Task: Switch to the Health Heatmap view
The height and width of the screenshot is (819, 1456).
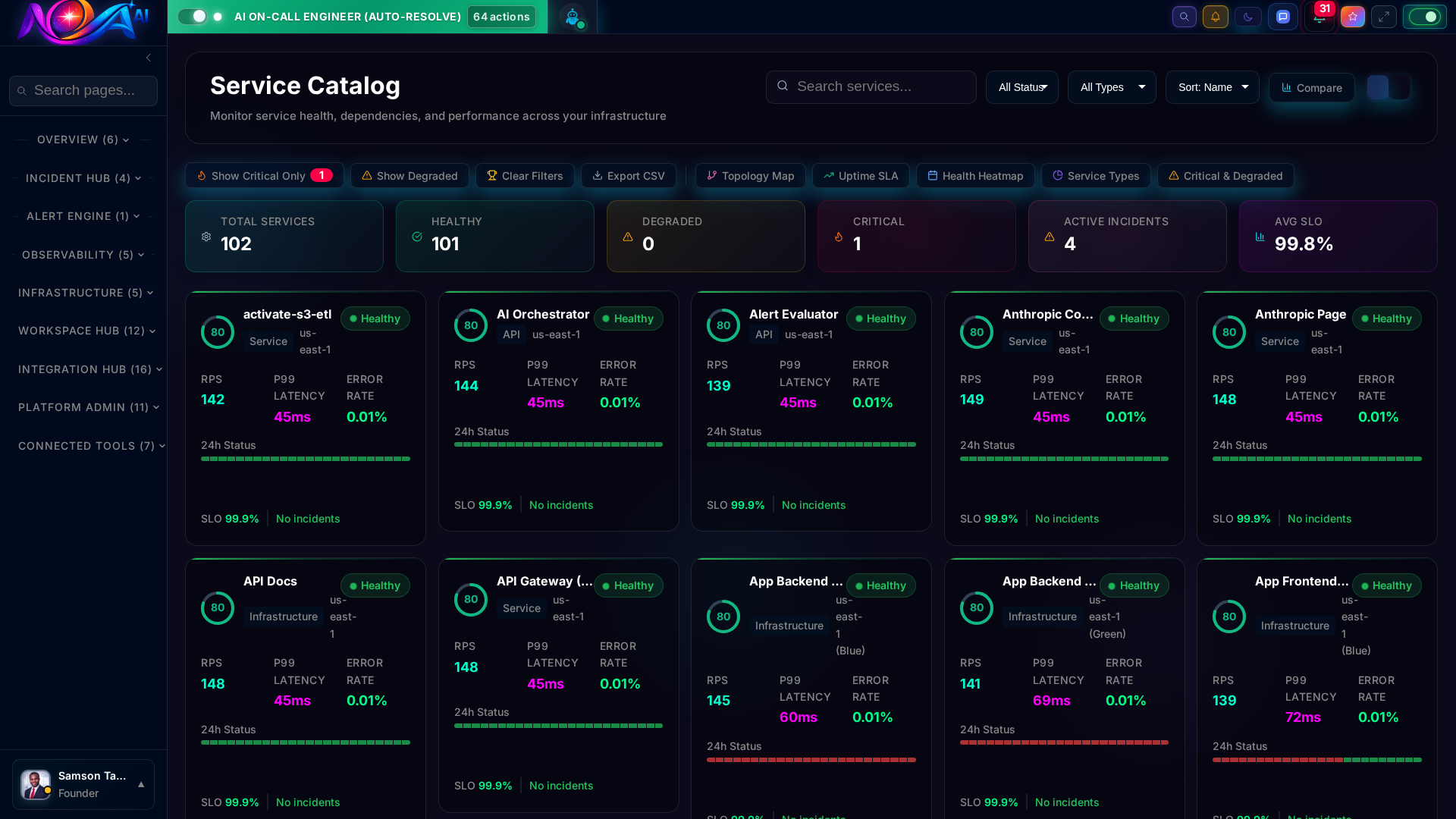Action: [974, 176]
